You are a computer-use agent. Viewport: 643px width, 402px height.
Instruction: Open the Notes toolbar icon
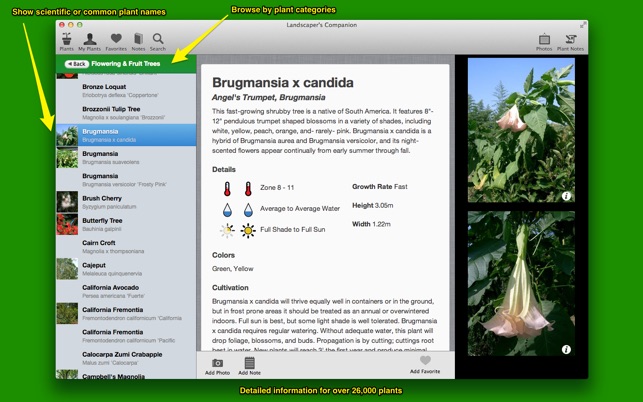[x=138, y=42]
